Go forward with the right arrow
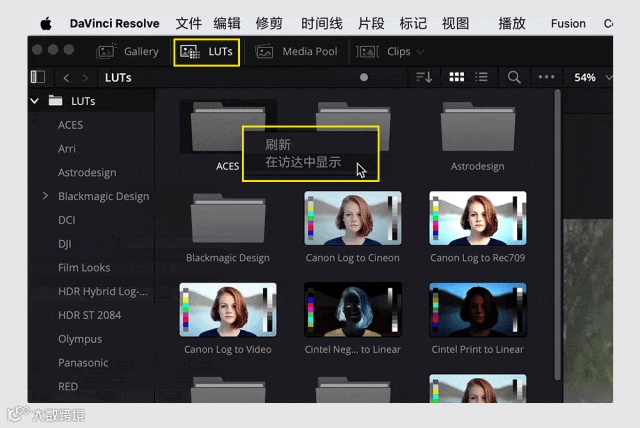640x428 pixels. [85, 78]
